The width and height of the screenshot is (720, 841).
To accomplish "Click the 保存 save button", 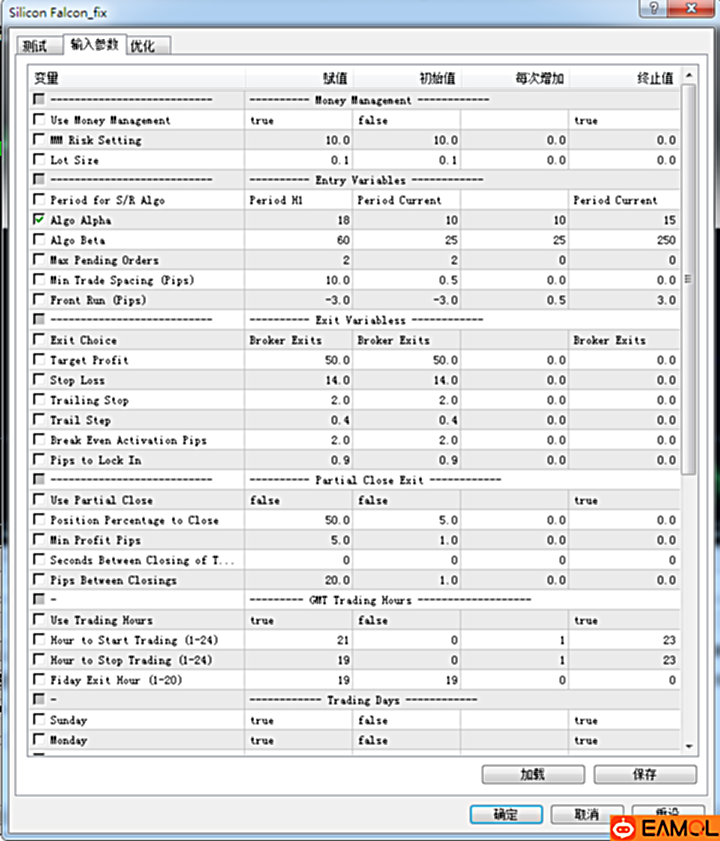I will [x=645, y=775].
